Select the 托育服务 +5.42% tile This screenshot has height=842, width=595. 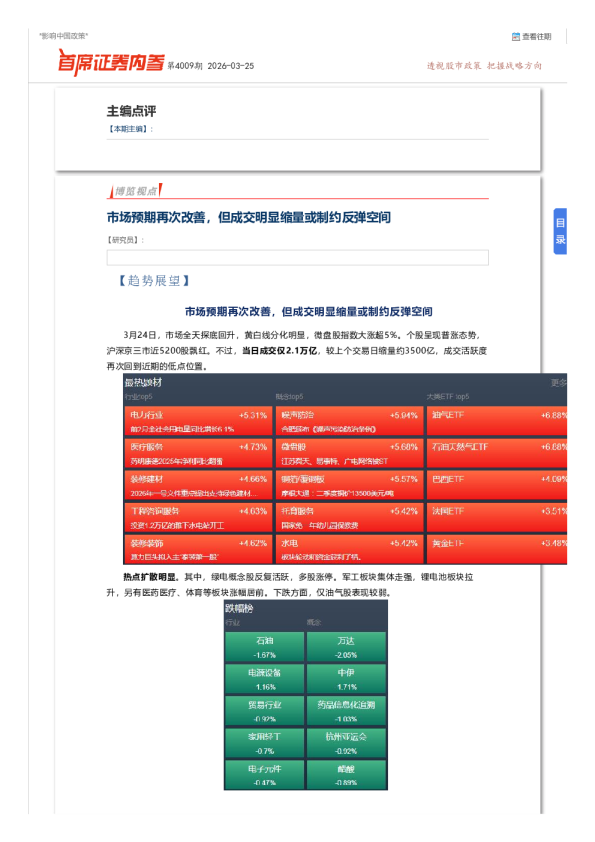(350, 518)
